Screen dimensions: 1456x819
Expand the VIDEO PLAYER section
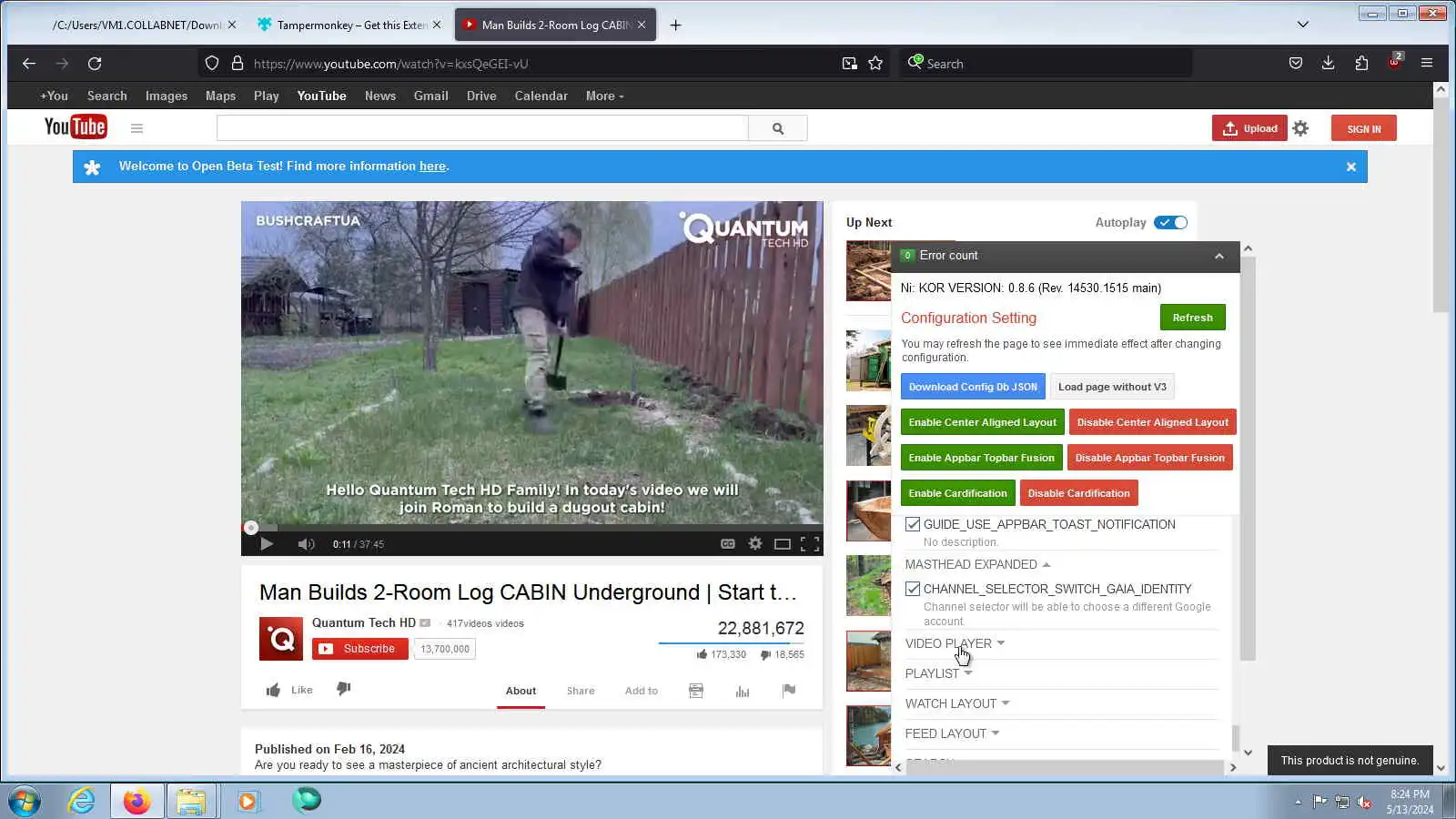coord(955,643)
